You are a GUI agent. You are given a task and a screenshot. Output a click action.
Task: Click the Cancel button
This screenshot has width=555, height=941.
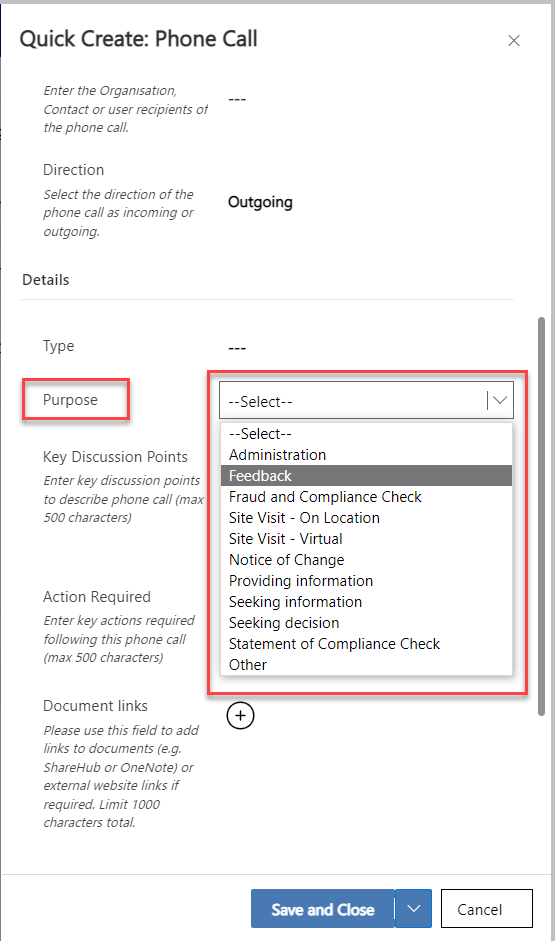pyautogui.click(x=487, y=909)
